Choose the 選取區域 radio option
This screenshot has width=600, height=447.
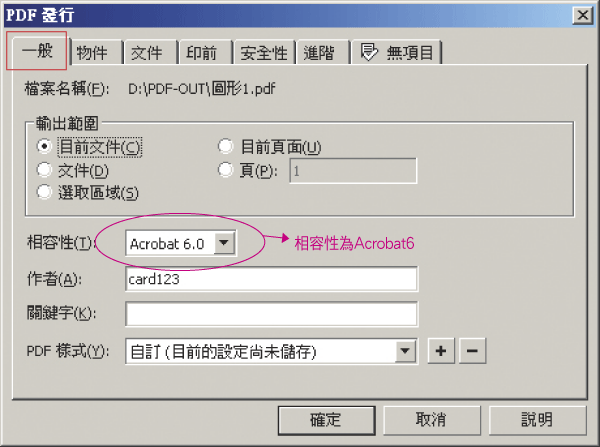pos(44,192)
